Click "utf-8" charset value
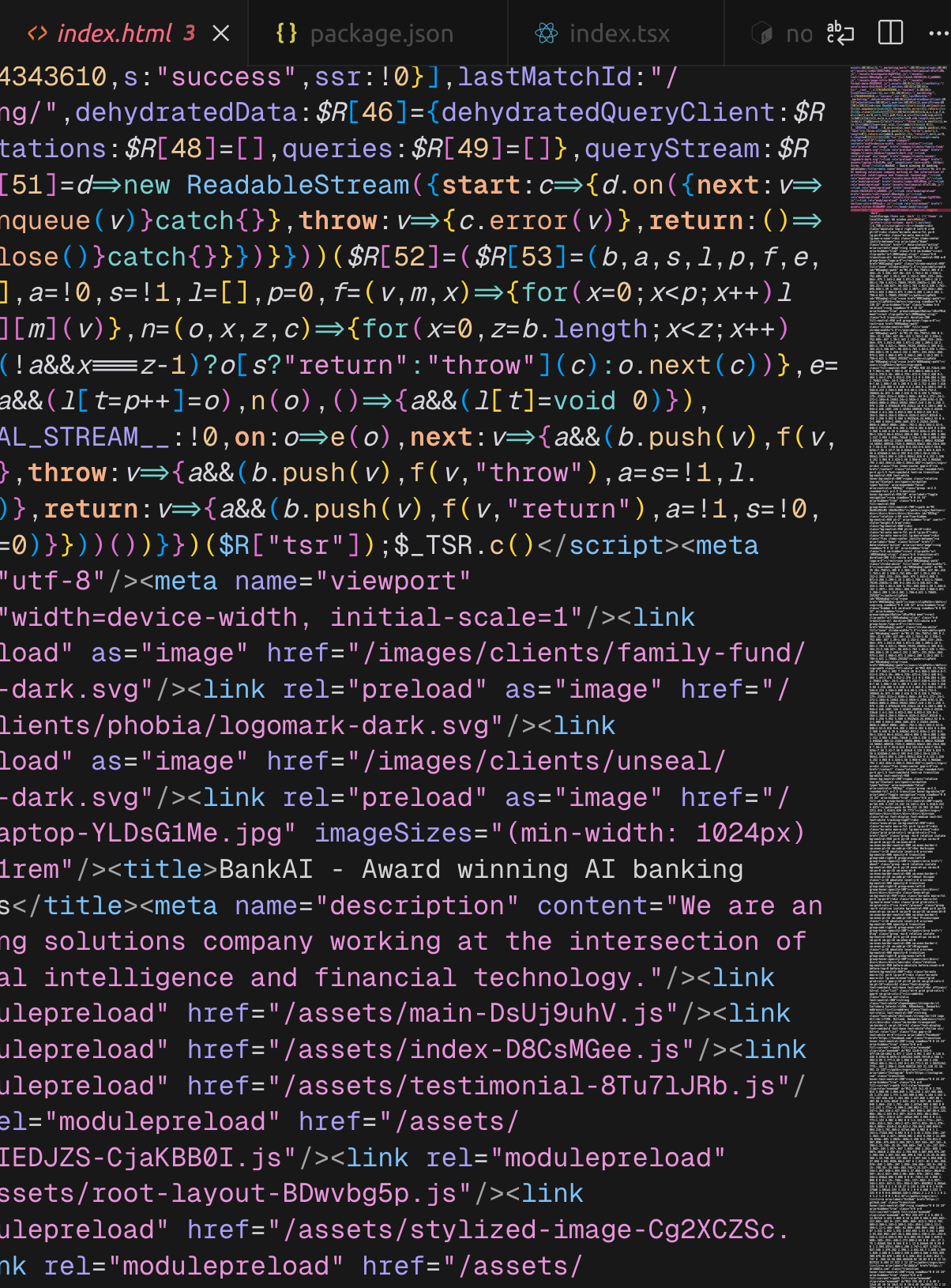This screenshot has width=951, height=1288. point(51,581)
